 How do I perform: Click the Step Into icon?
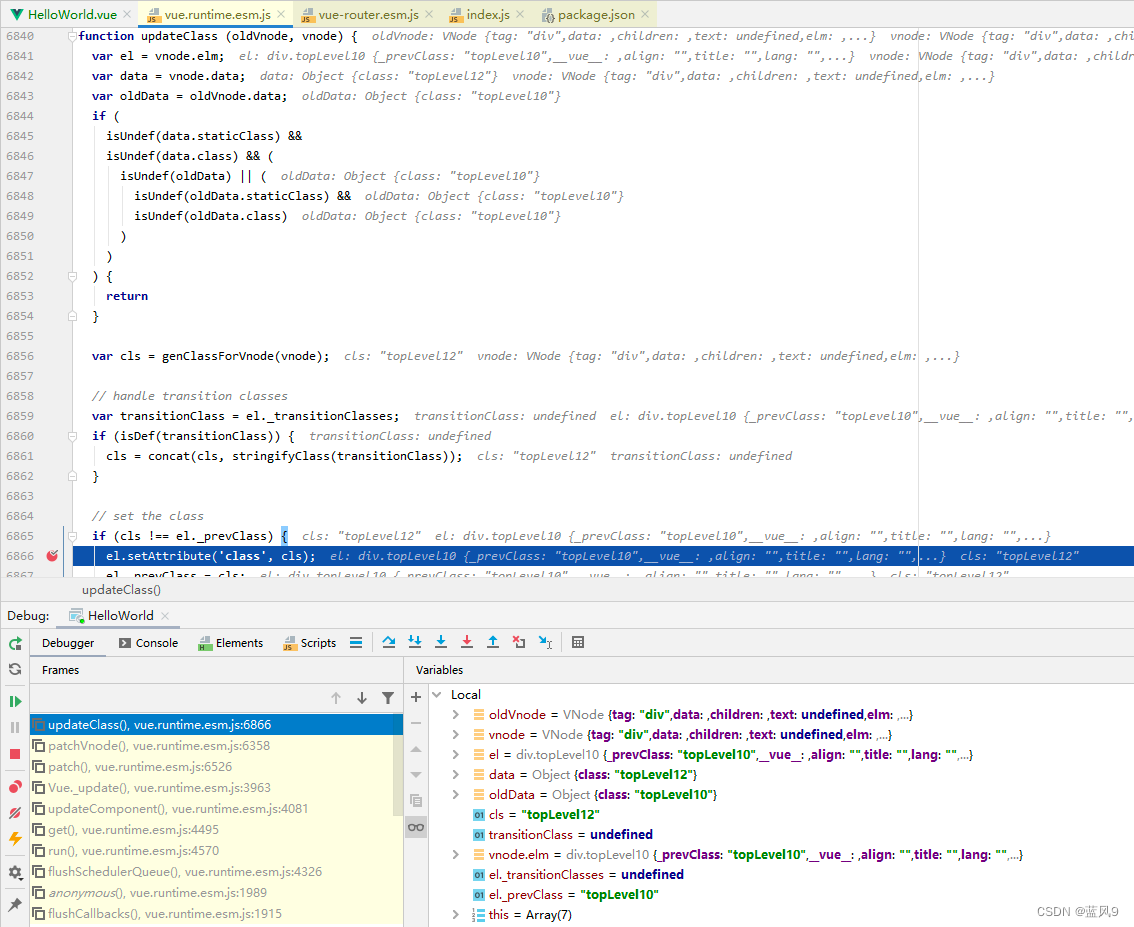(x=417, y=643)
